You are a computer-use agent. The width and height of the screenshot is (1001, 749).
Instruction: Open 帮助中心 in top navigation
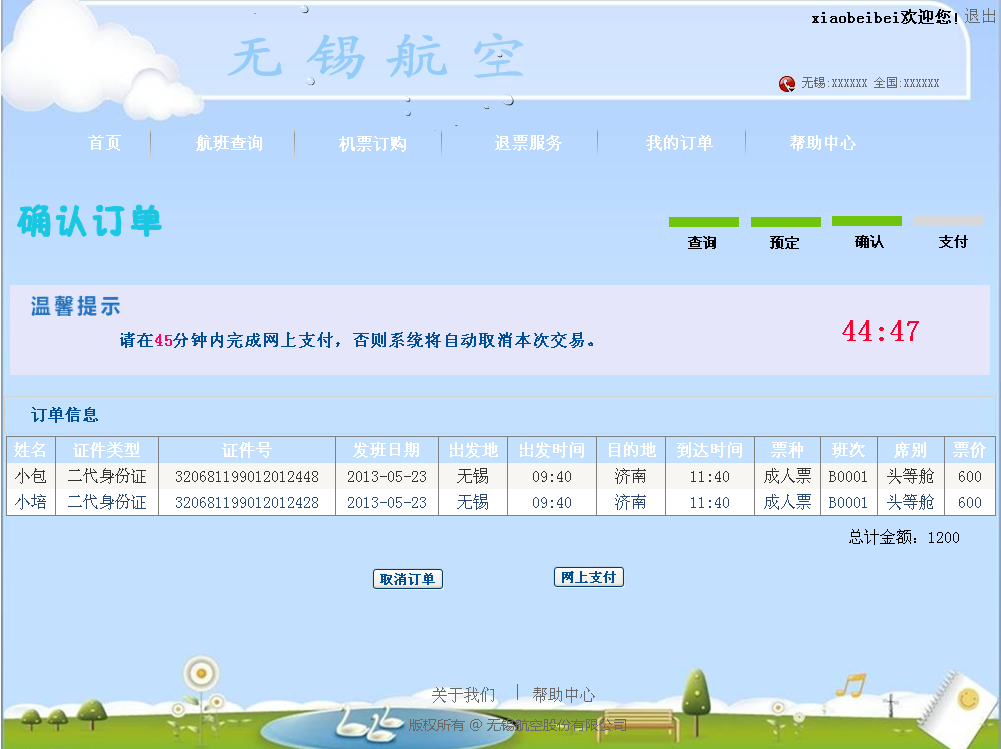(x=822, y=143)
